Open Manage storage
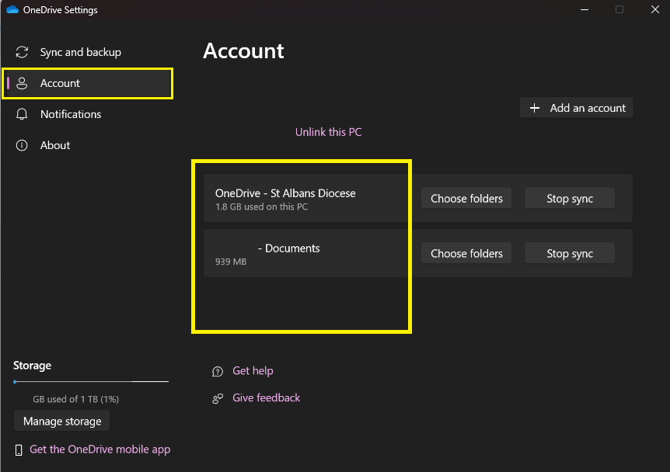670x472 pixels. point(62,422)
